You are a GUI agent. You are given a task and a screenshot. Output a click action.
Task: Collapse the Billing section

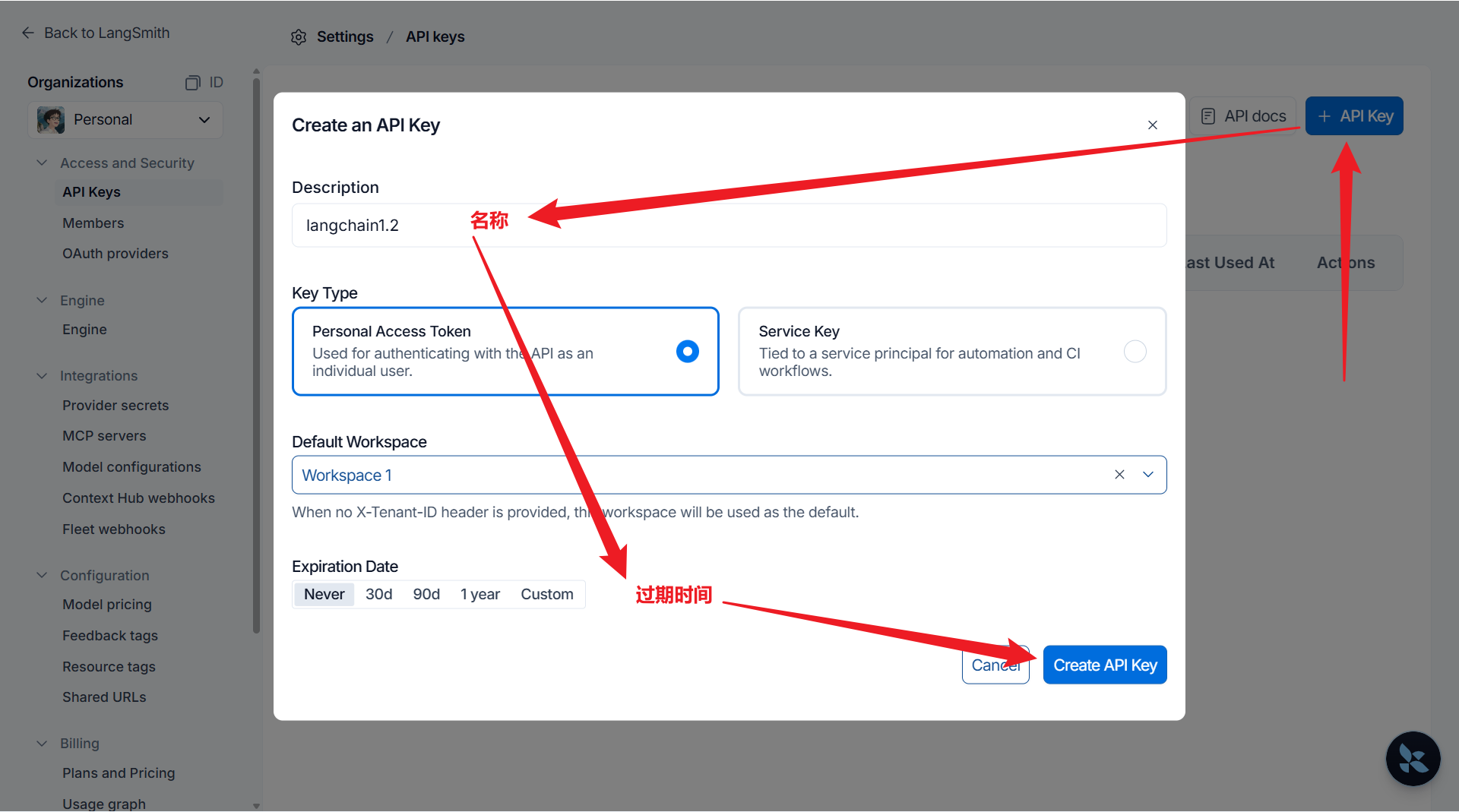pyautogui.click(x=42, y=744)
